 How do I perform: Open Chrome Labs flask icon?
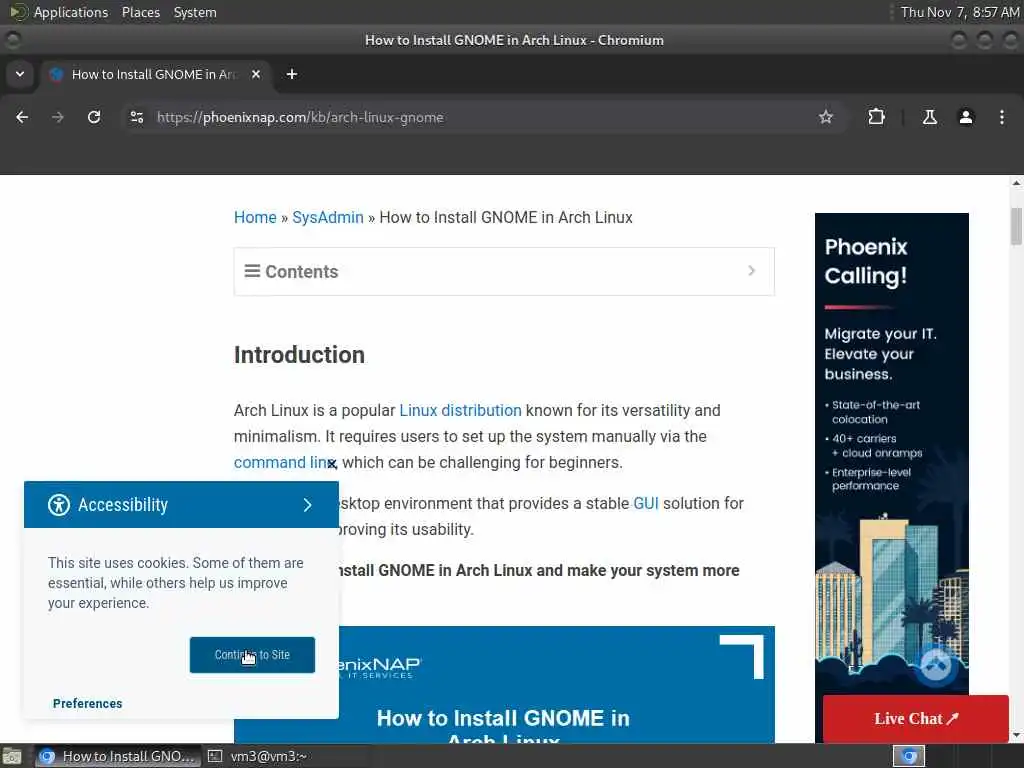pyautogui.click(x=929, y=117)
